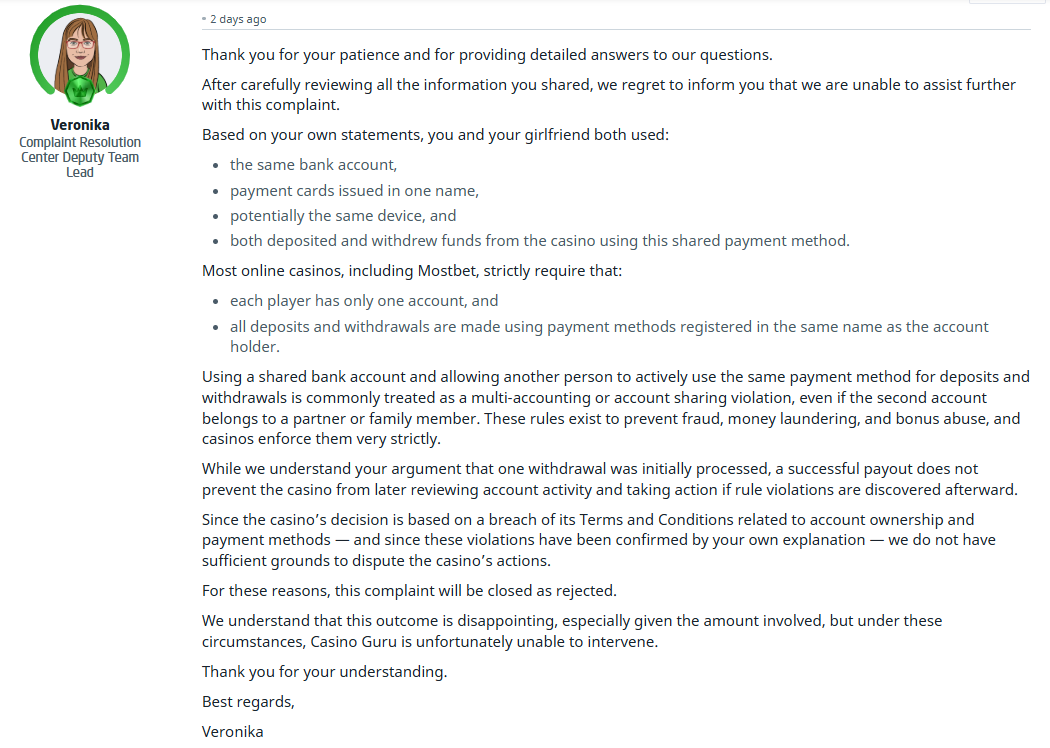1050x748 pixels.
Task: Click the Complaint Resolution Center Deputy Team Lead title
Action: pos(80,157)
